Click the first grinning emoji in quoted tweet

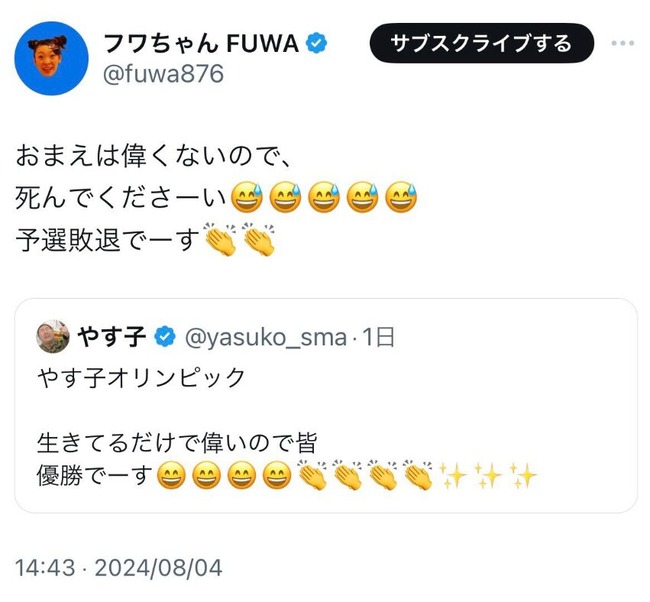click(x=171, y=476)
